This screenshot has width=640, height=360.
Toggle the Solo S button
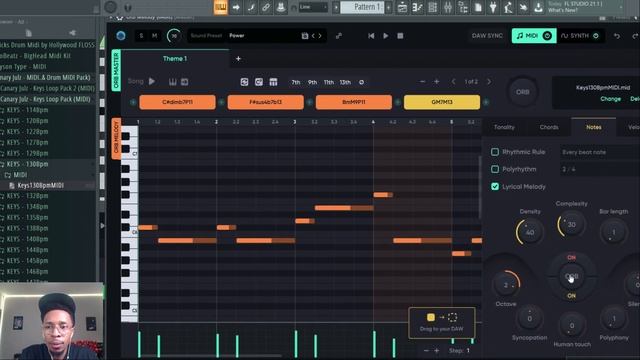(141, 36)
